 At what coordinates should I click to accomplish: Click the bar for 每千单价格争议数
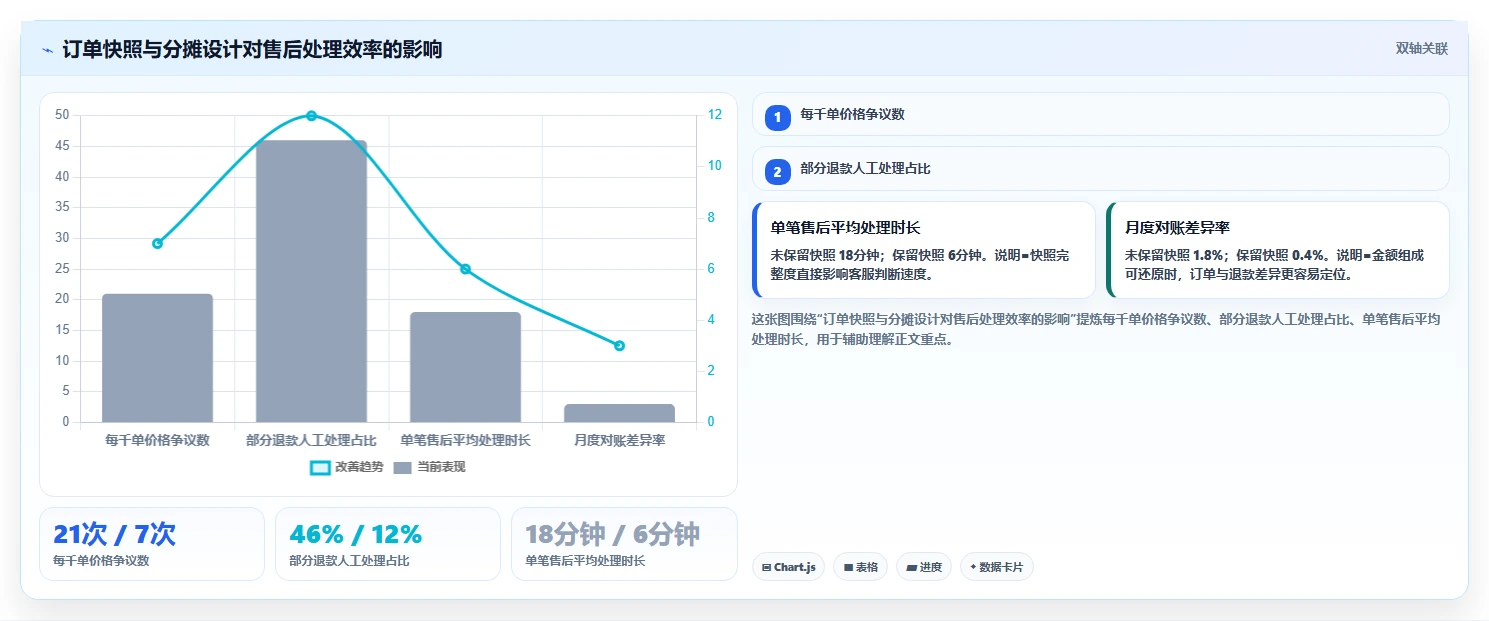coord(157,358)
